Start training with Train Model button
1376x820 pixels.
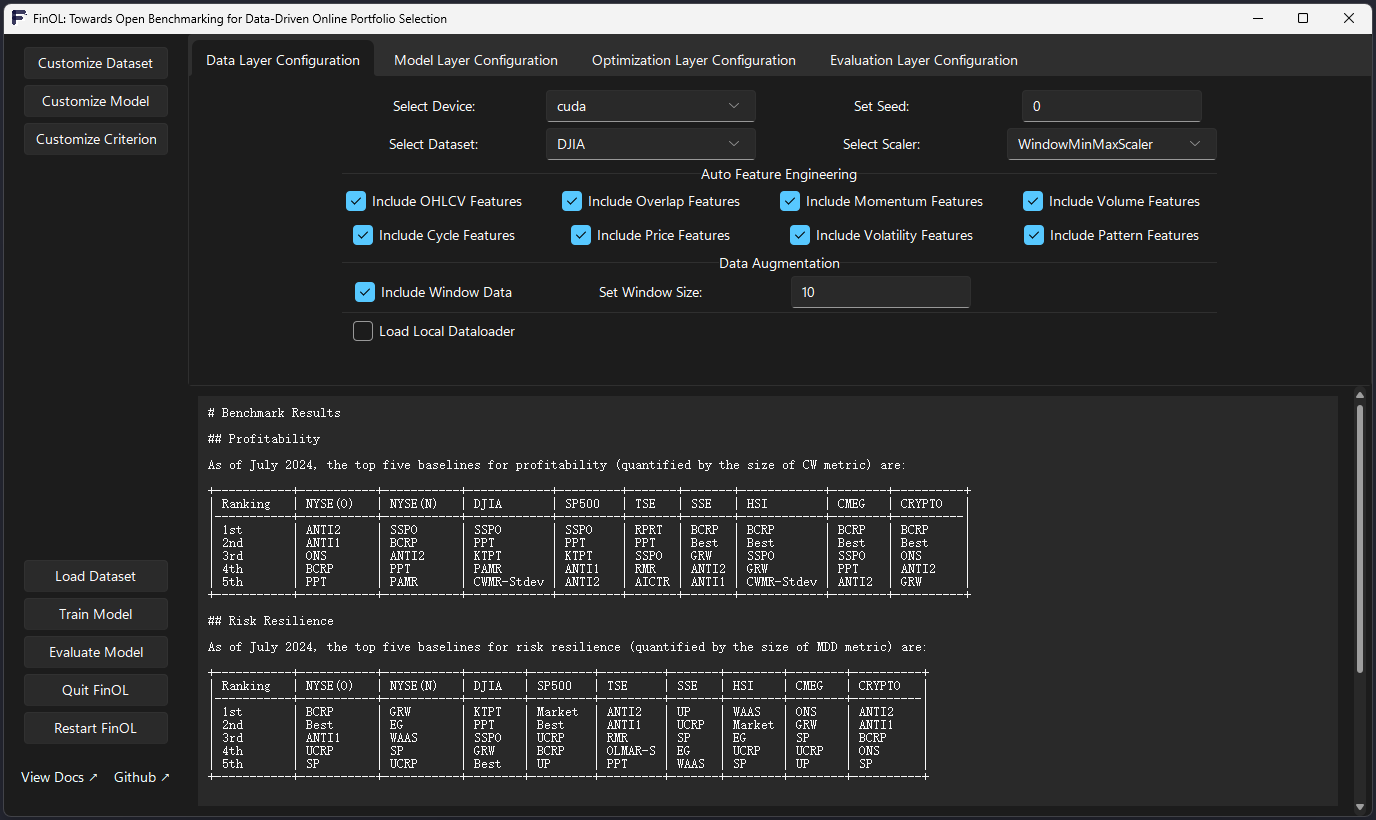point(96,614)
